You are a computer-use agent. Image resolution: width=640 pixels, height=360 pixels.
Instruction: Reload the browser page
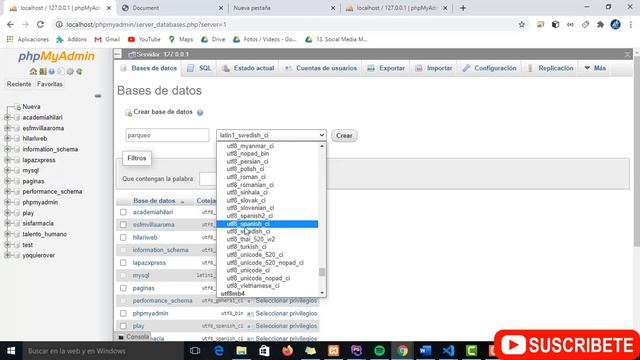[x=40, y=24]
